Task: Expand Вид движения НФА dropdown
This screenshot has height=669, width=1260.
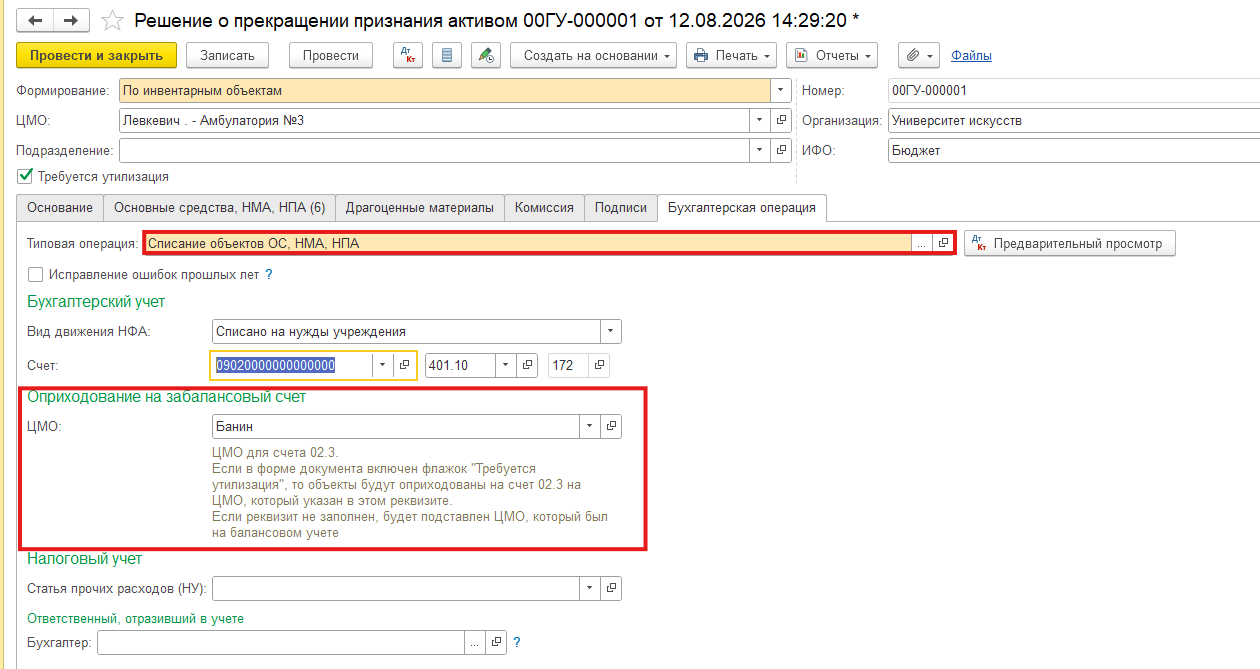Action: click(x=610, y=331)
